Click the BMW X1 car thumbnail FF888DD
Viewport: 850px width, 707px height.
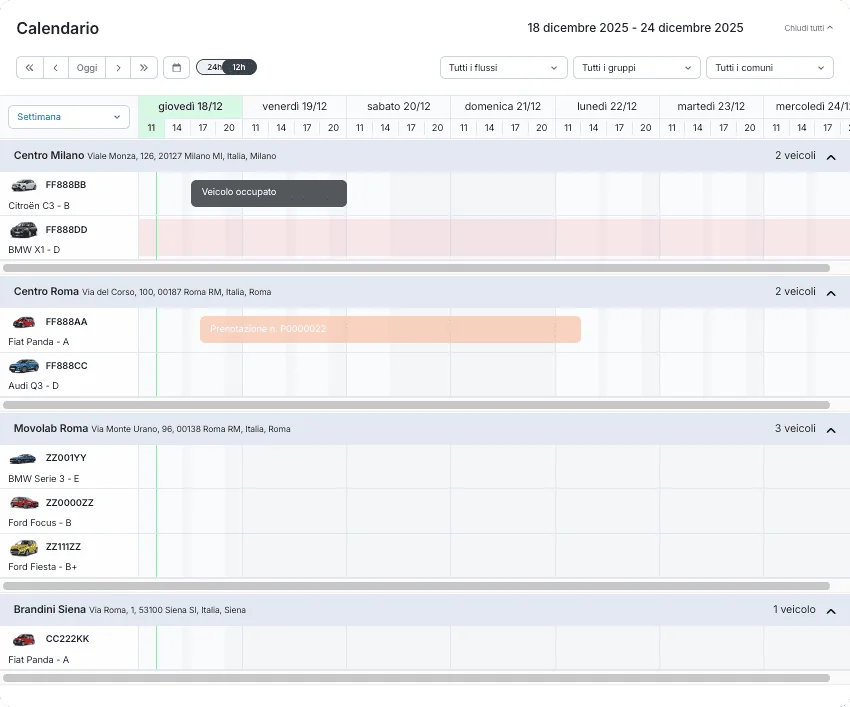click(24, 230)
